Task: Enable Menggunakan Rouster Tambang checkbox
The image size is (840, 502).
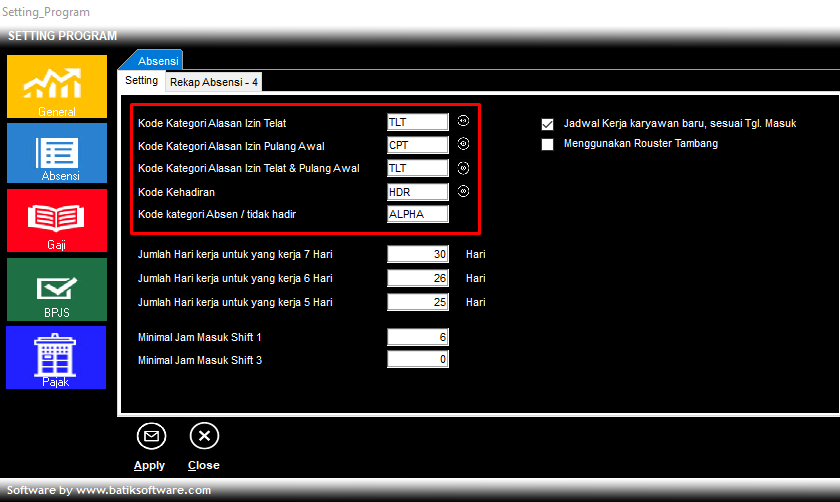Action: click(547, 144)
